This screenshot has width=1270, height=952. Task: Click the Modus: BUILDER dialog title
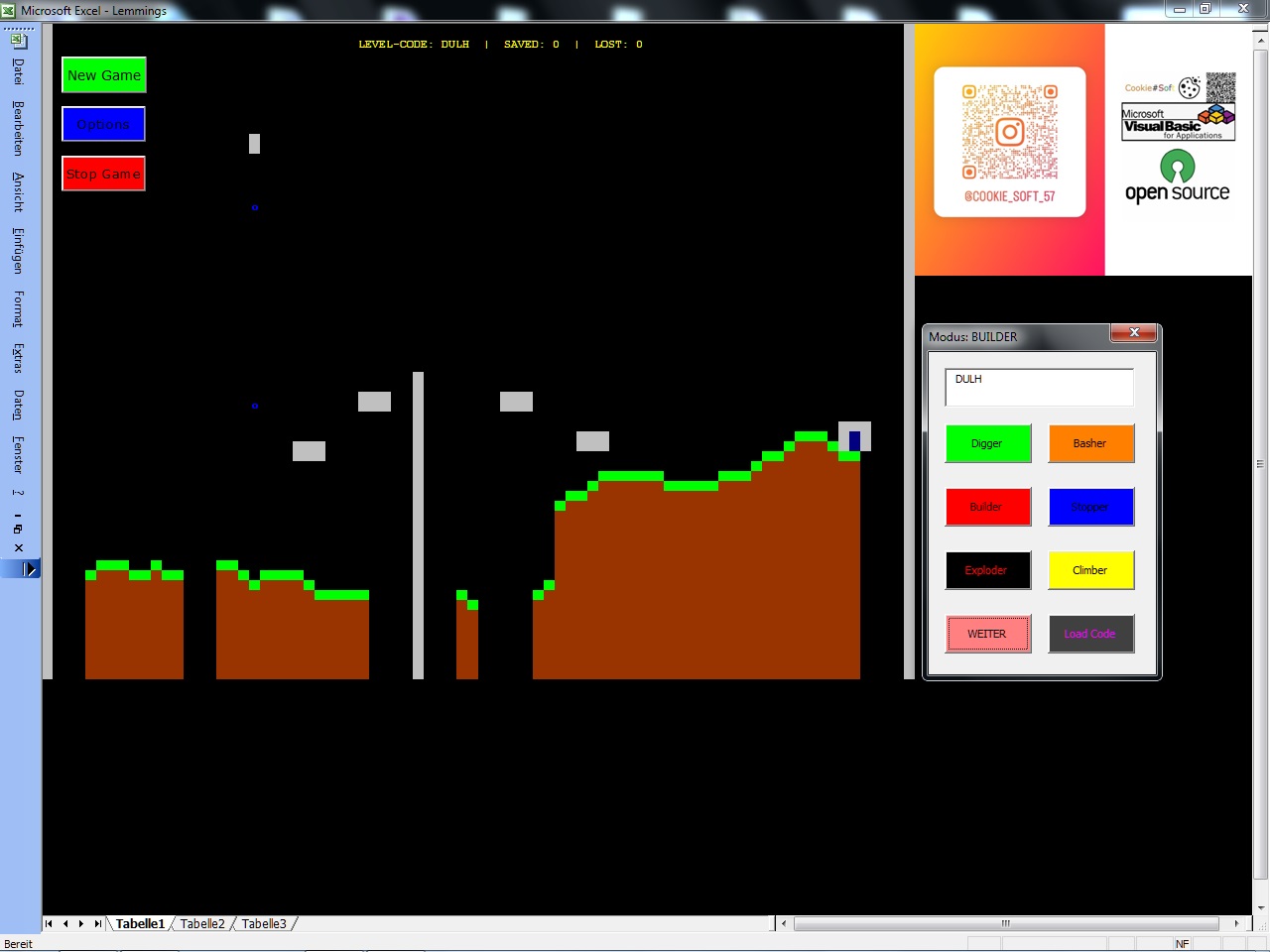[x=973, y=337]
